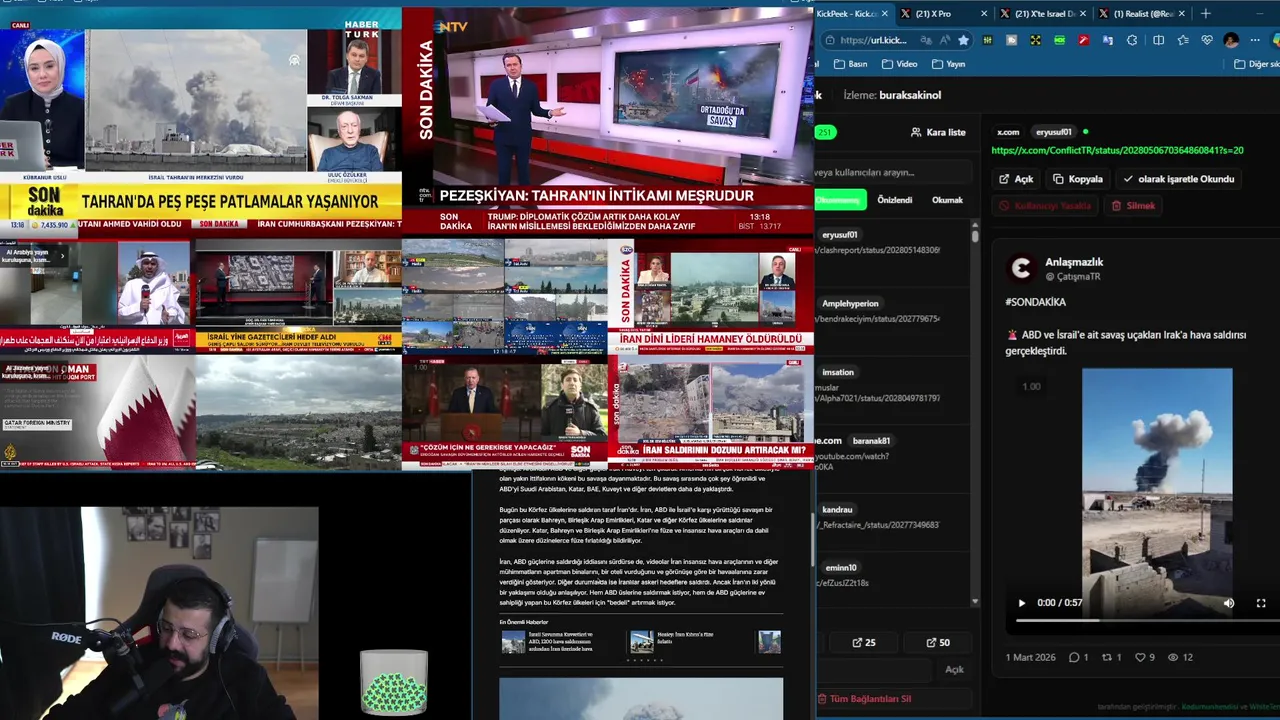Mark link as read with Okundu button
The image size is (1280, 720).
coord(1179,179)
